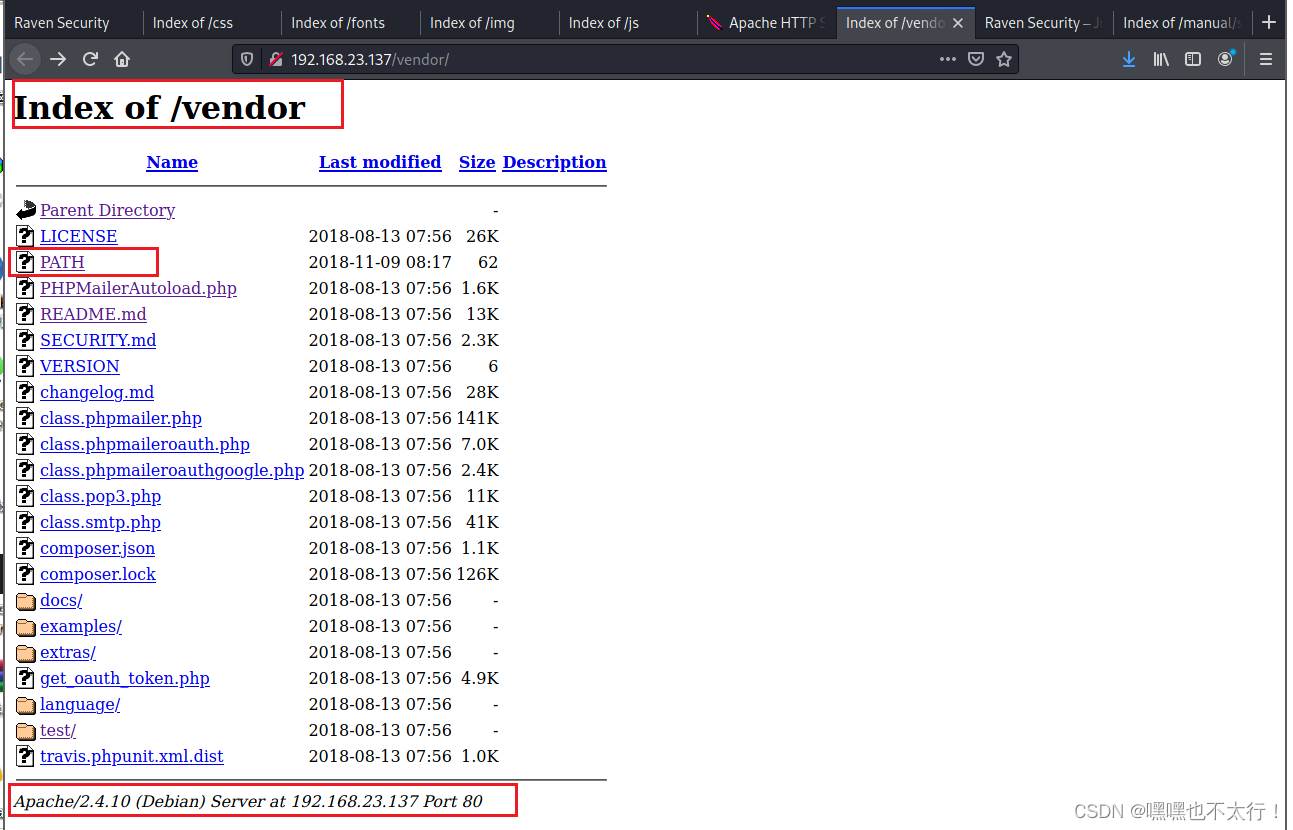Open the Firefox account icon

tap(1225, 59)
